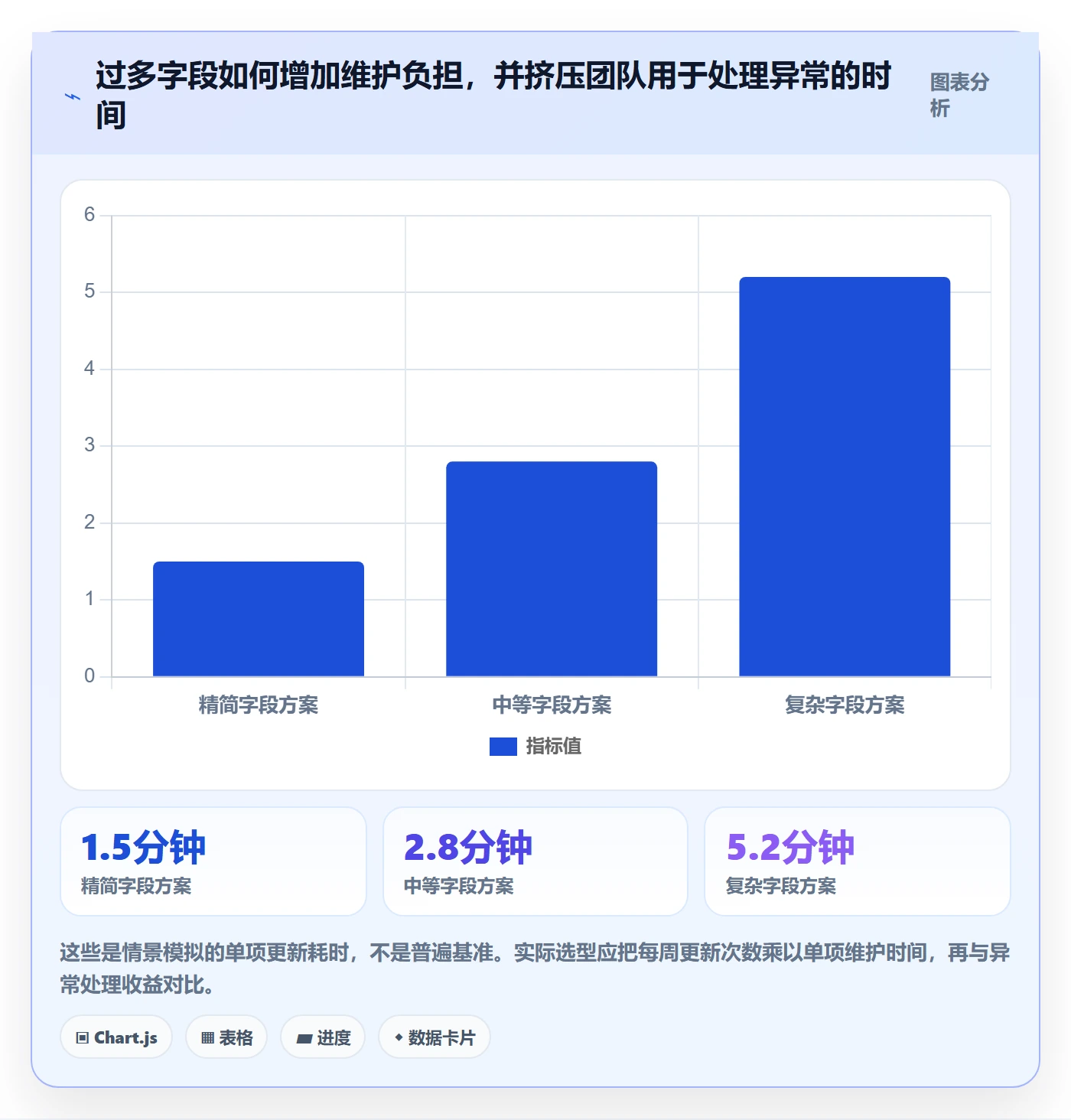Viewport: 1071px width, 1120px height.
Task: Click the explanatory note paragraph below cards
Action: 535,969
